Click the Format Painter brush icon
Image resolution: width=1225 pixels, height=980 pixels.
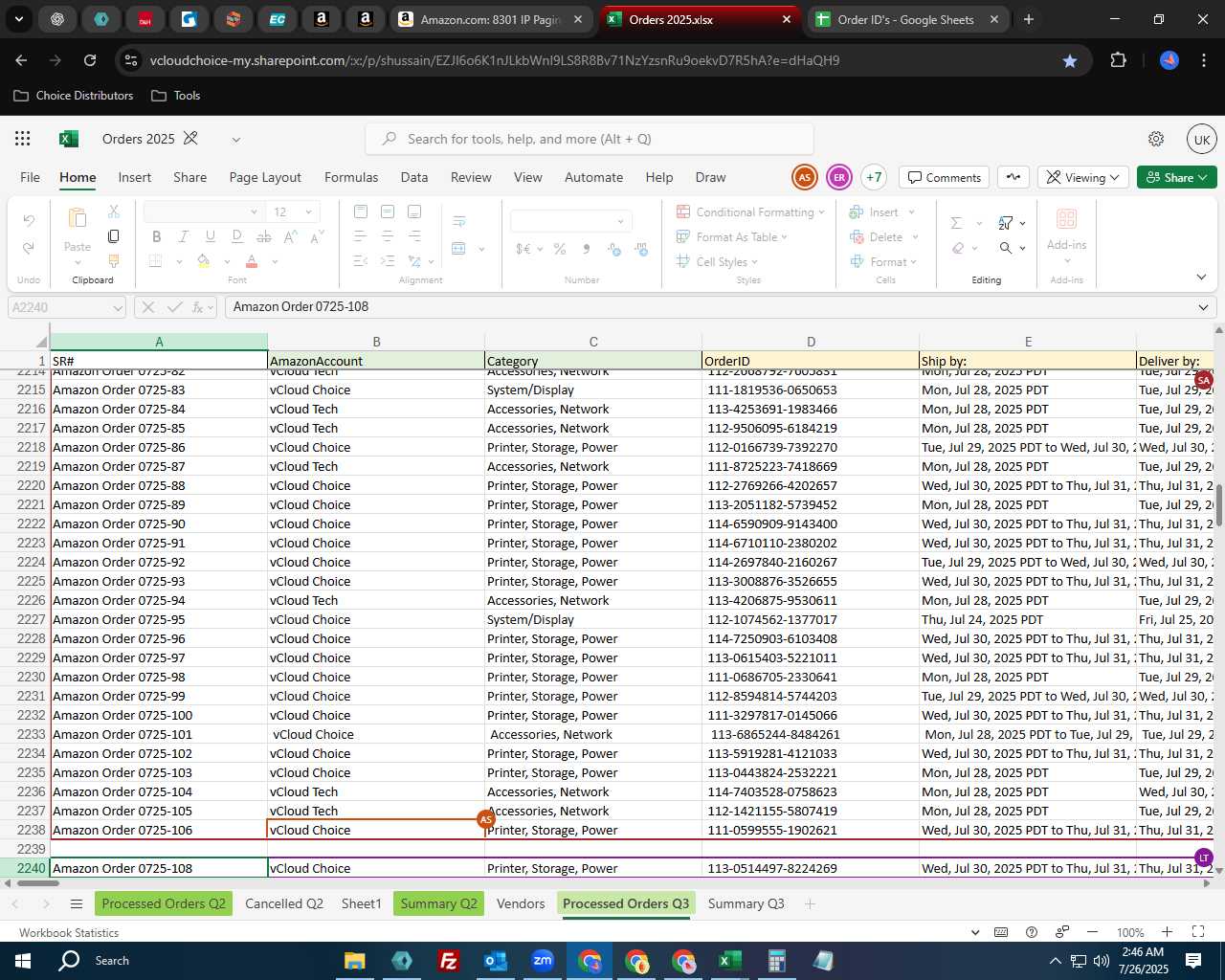coord(114,260)
